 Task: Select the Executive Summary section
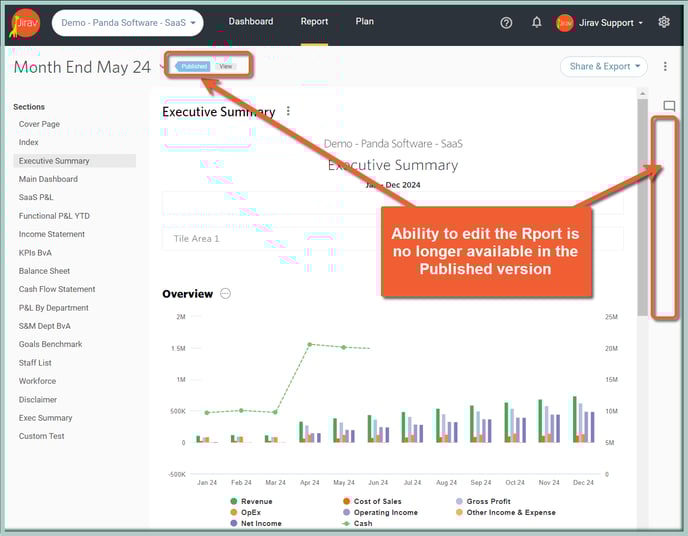pos(75,161)
